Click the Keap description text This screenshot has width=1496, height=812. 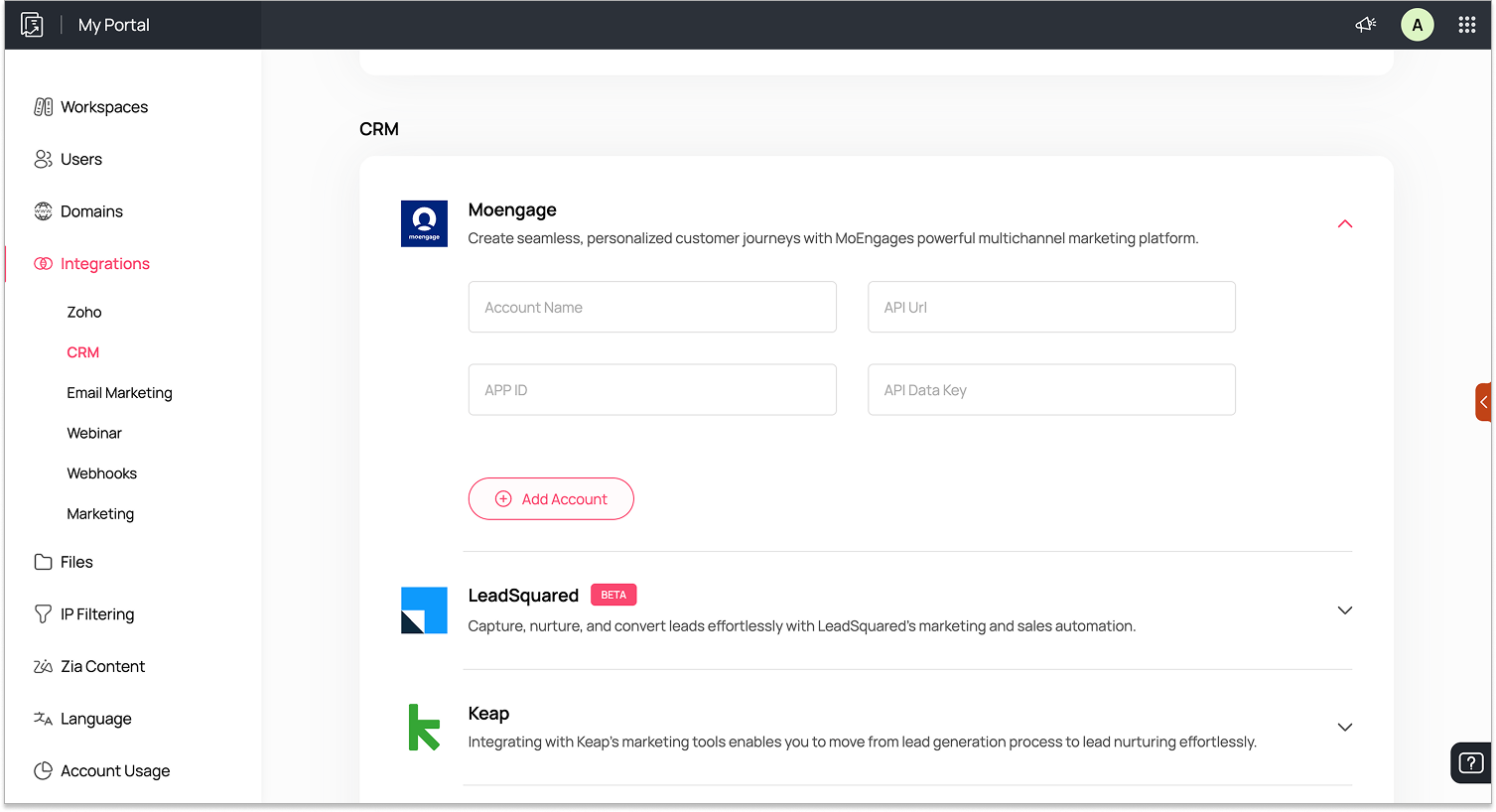pyautogui.click(x=863, y=742)
